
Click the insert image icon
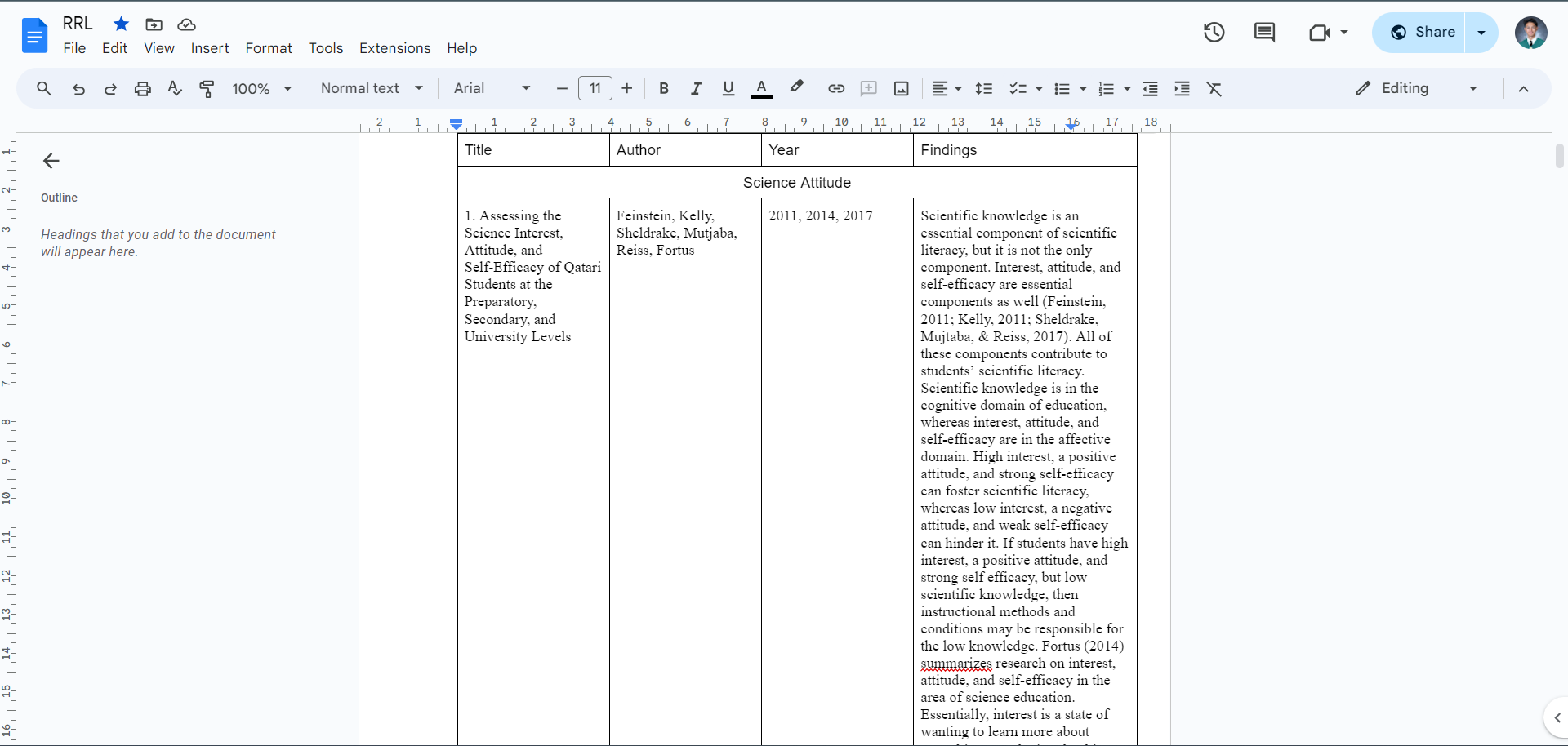point(901,89)
